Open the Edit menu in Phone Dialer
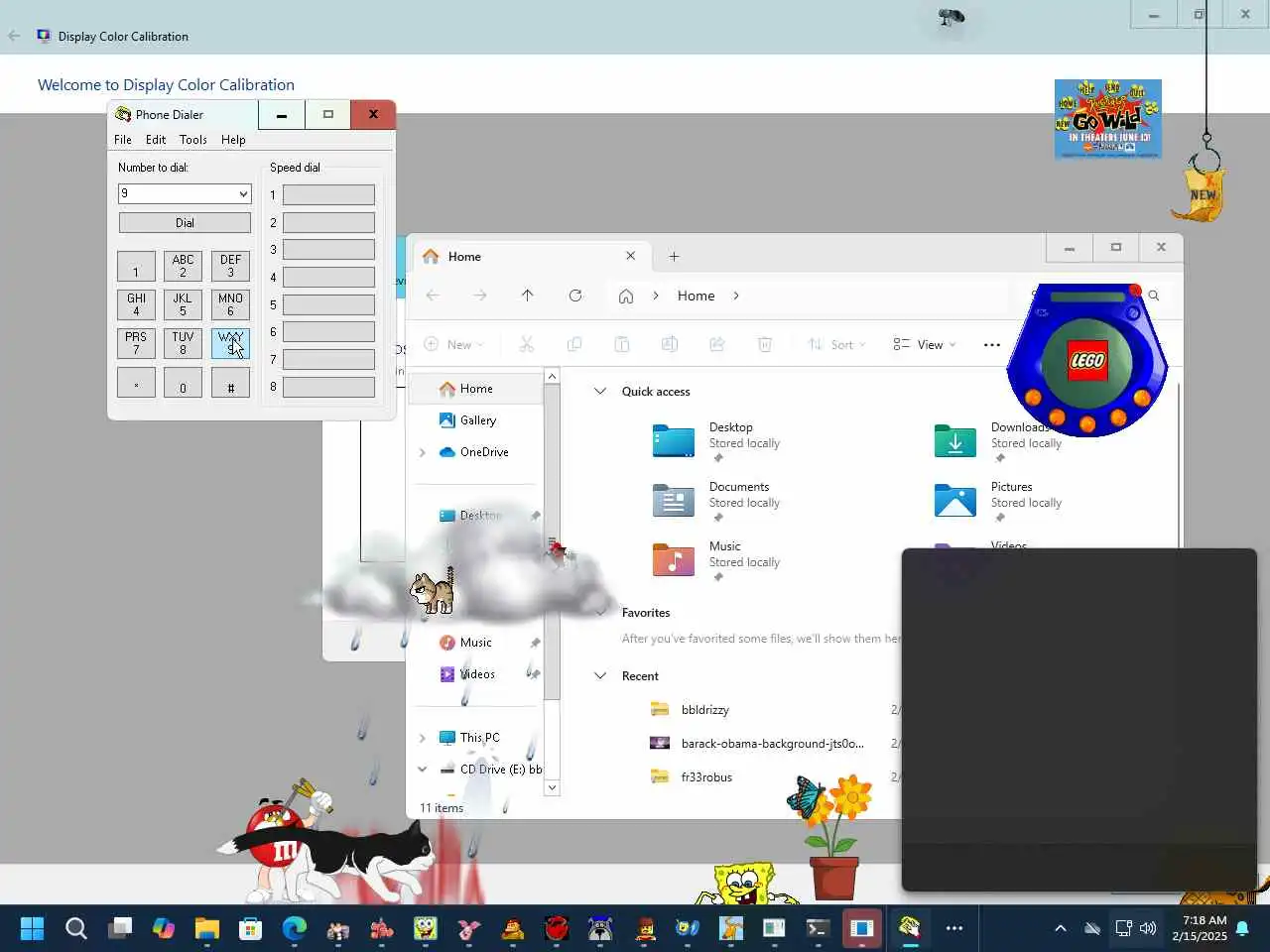 (x=156, y=140)
